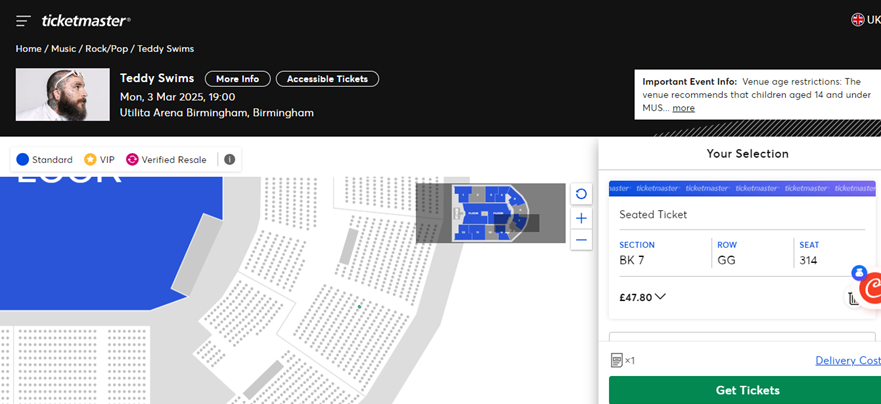Viewport: 881px width, 404px height.
Task: Remove ticket with the trash icon
Action: point(853,298)
